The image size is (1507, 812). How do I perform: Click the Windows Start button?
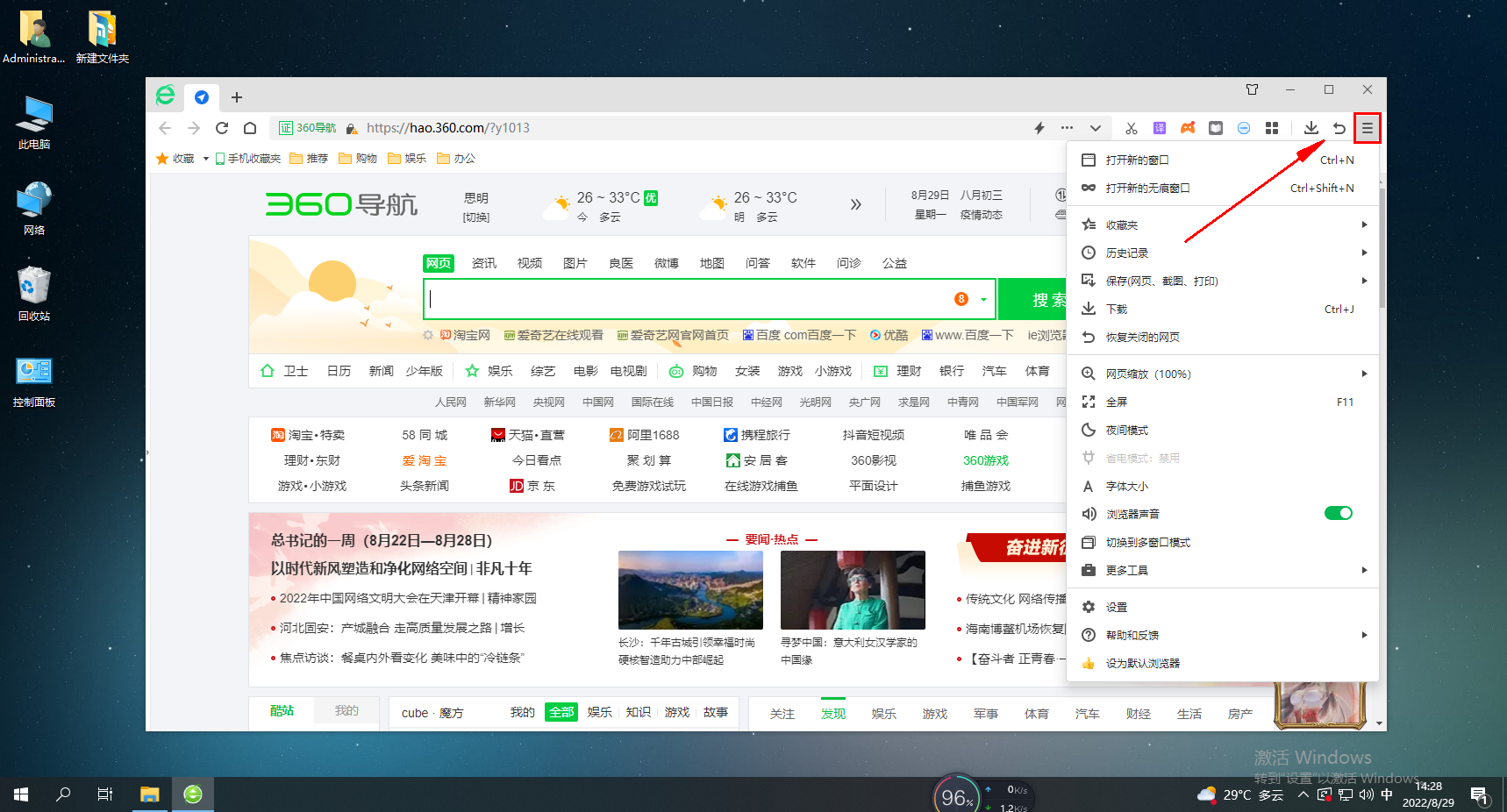[21, 794]
